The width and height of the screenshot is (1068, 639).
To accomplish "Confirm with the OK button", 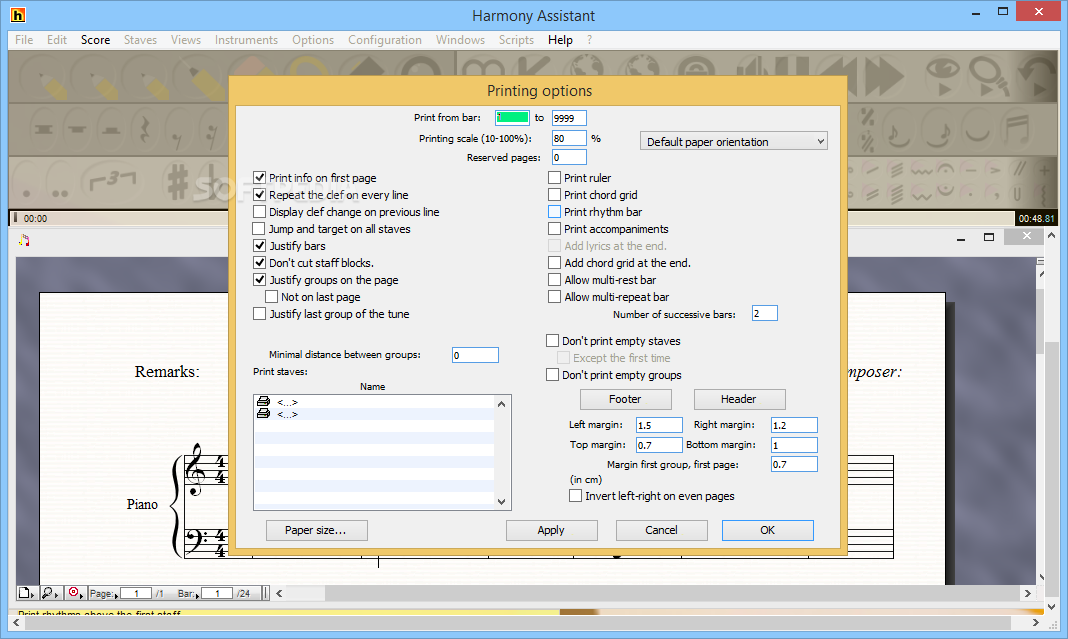I will coord(768,530).
